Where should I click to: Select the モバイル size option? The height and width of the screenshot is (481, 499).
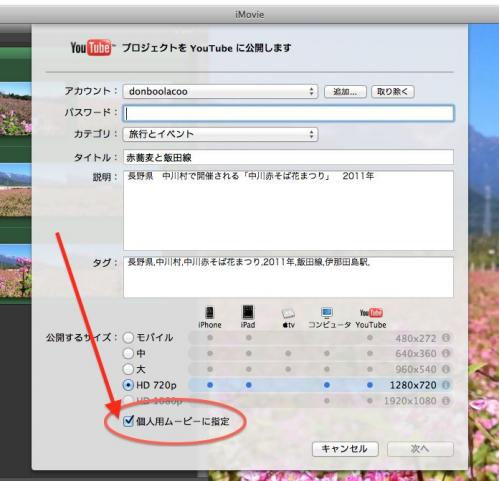click(x=128, y=338)
